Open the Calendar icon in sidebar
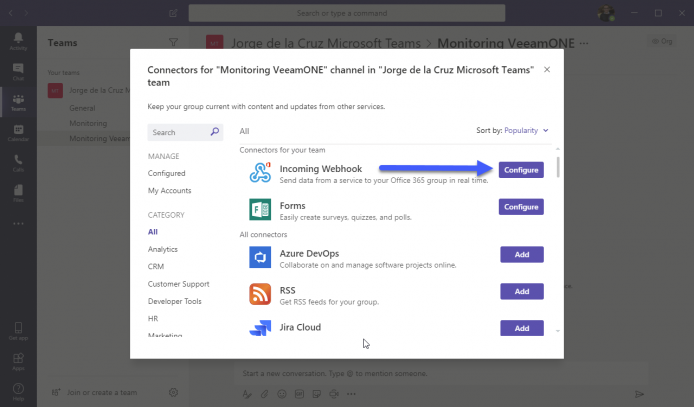694x407 pixels. [x=18, y=132]
